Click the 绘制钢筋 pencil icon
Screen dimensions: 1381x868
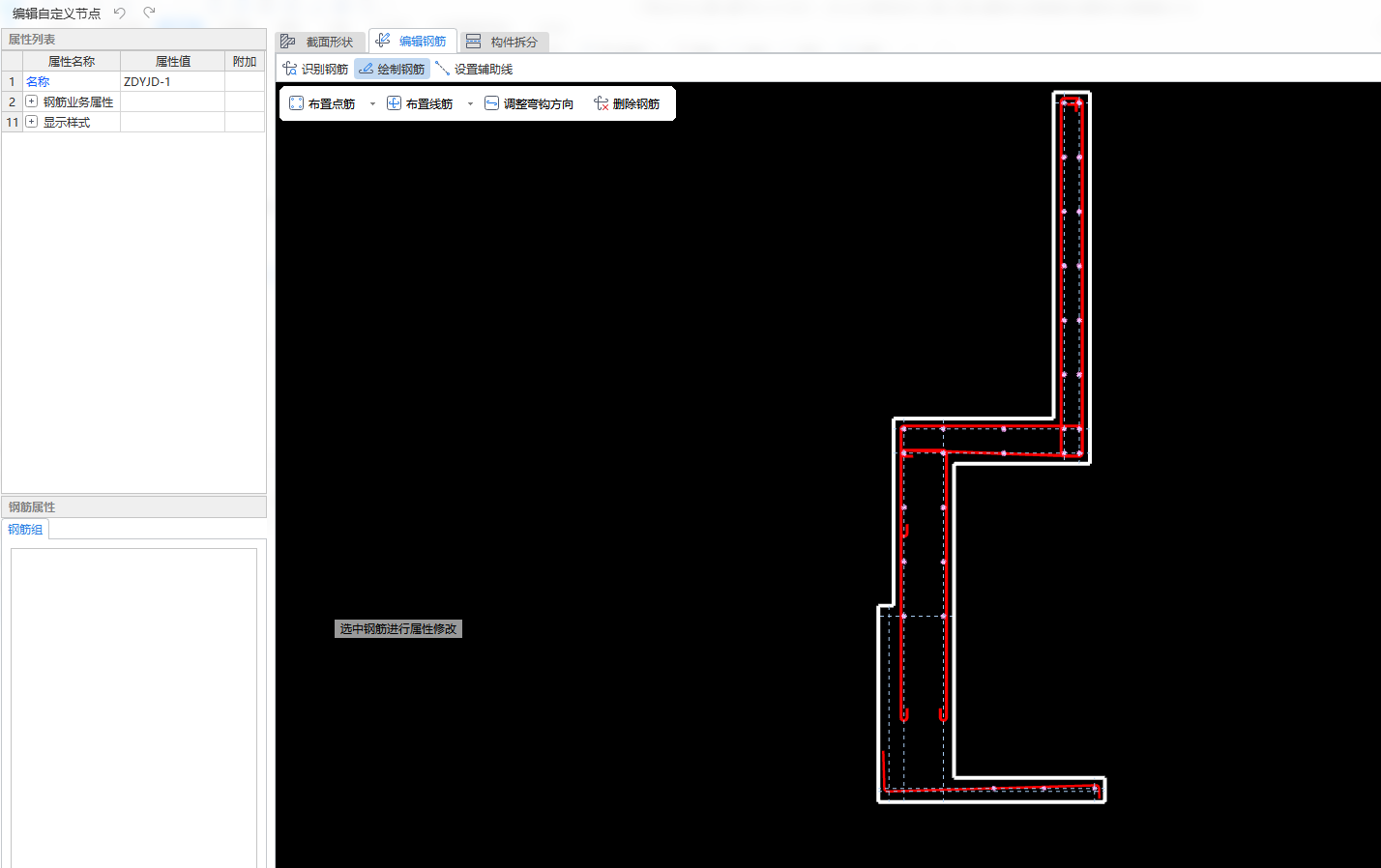pyautogui.click(x=366, y=69)
